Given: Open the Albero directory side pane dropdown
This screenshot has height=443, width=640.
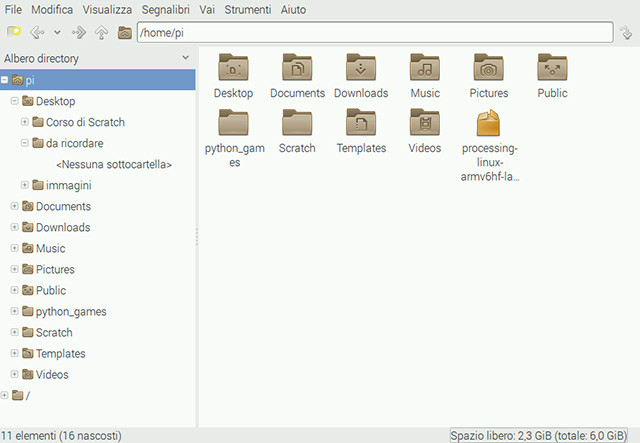Looking at the screenshot, I should click(186, 58).
